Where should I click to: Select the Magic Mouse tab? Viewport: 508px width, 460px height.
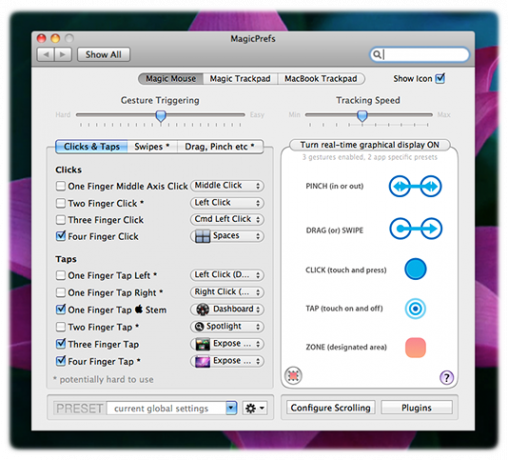(171, 79)
